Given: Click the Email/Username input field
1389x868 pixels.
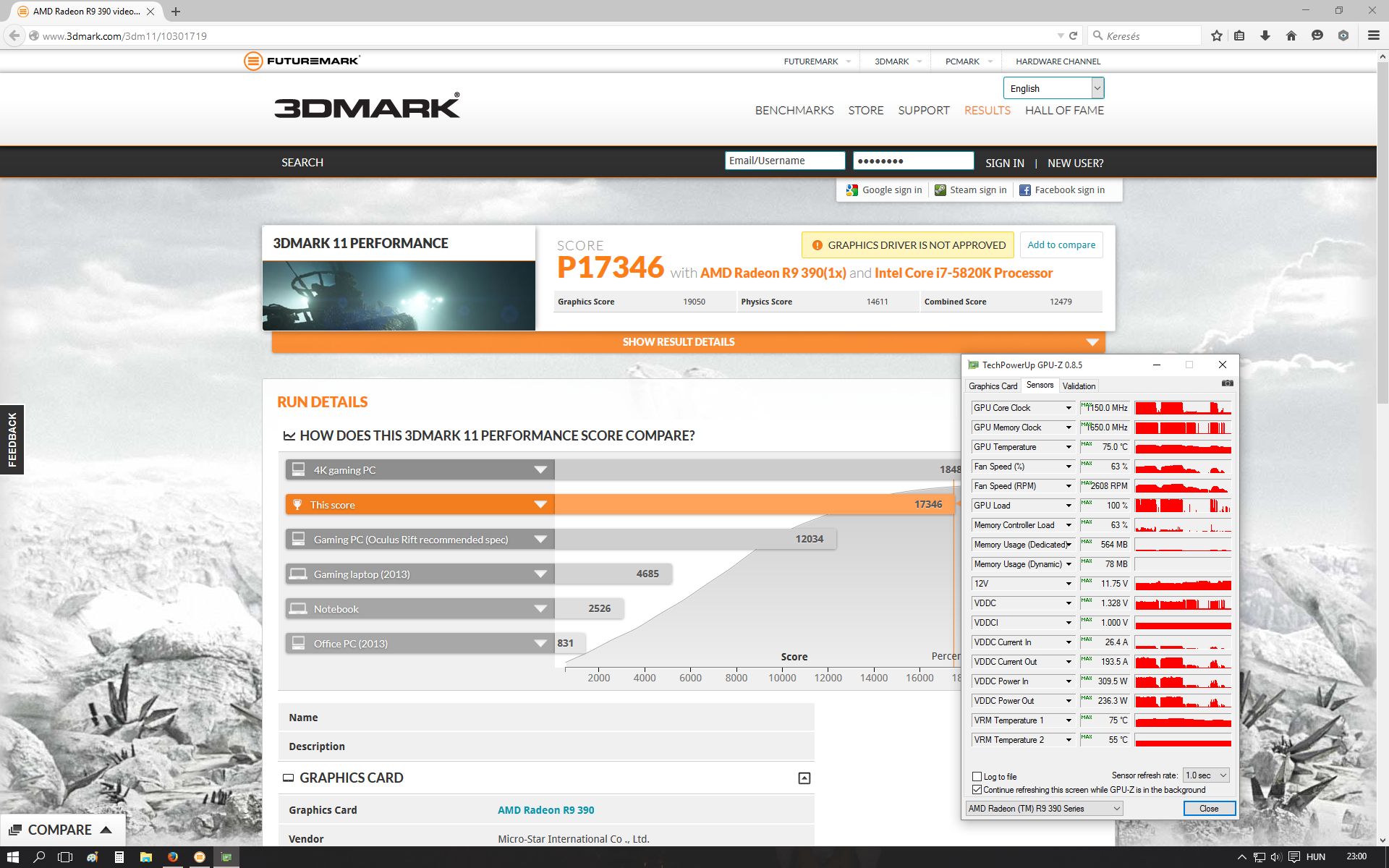Looking at the screenshot, I should (x=785, y=161).
